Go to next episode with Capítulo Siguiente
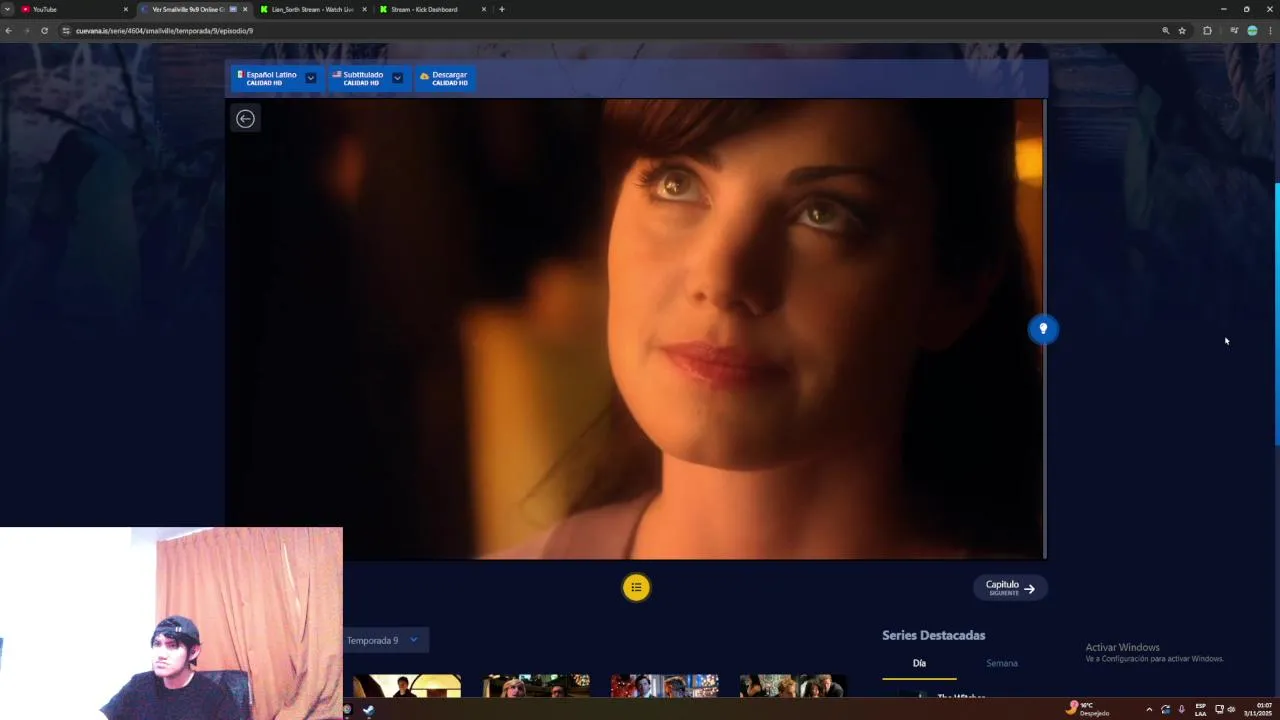Image resolution: width=1280 pixels, height=720 pixels. pos(1010,588)
